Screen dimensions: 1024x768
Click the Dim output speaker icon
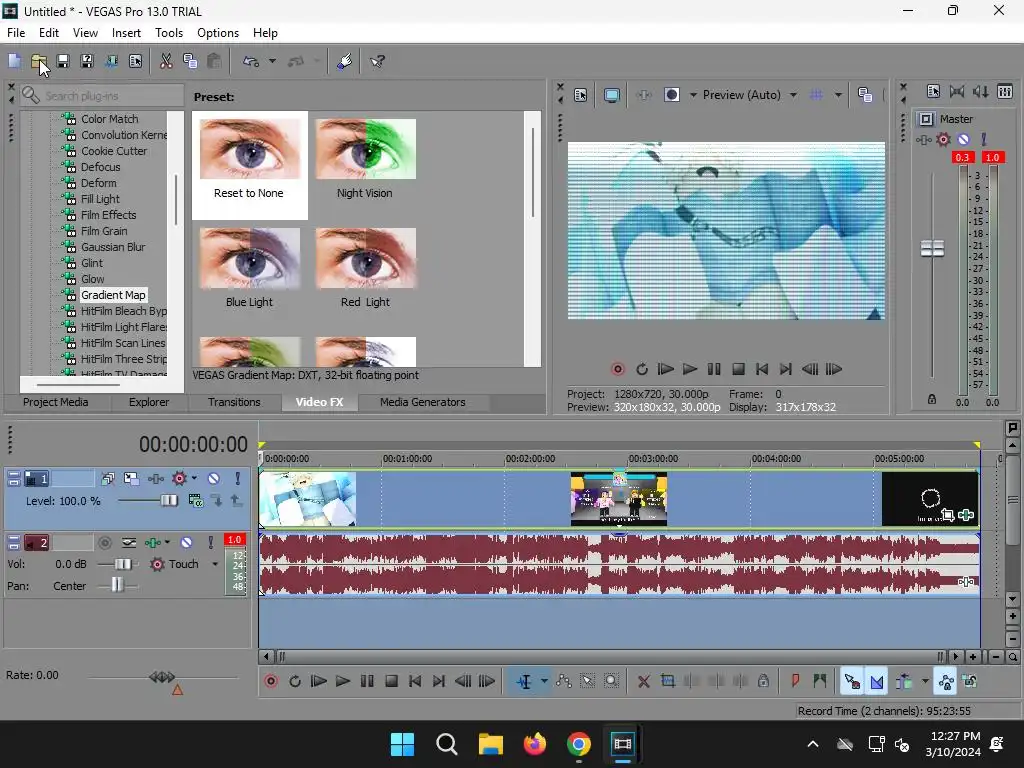tap(981, 92)
